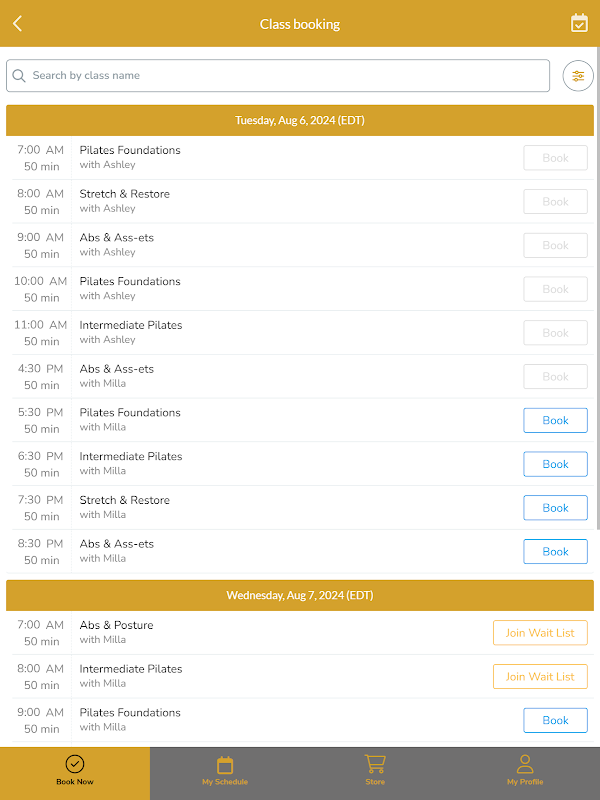Open the Store shopping cart icon
This screenshot has height=800, width=600.
pyautogui.click(x=375, y=764)
